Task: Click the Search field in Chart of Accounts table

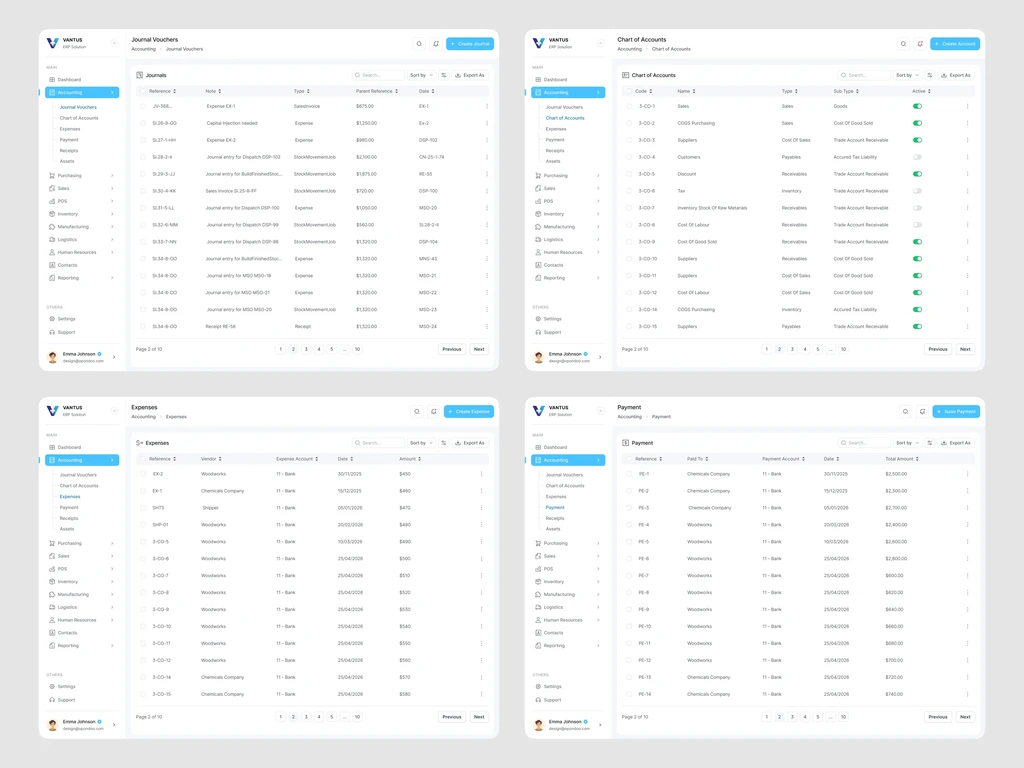Action: coord(864,75)
